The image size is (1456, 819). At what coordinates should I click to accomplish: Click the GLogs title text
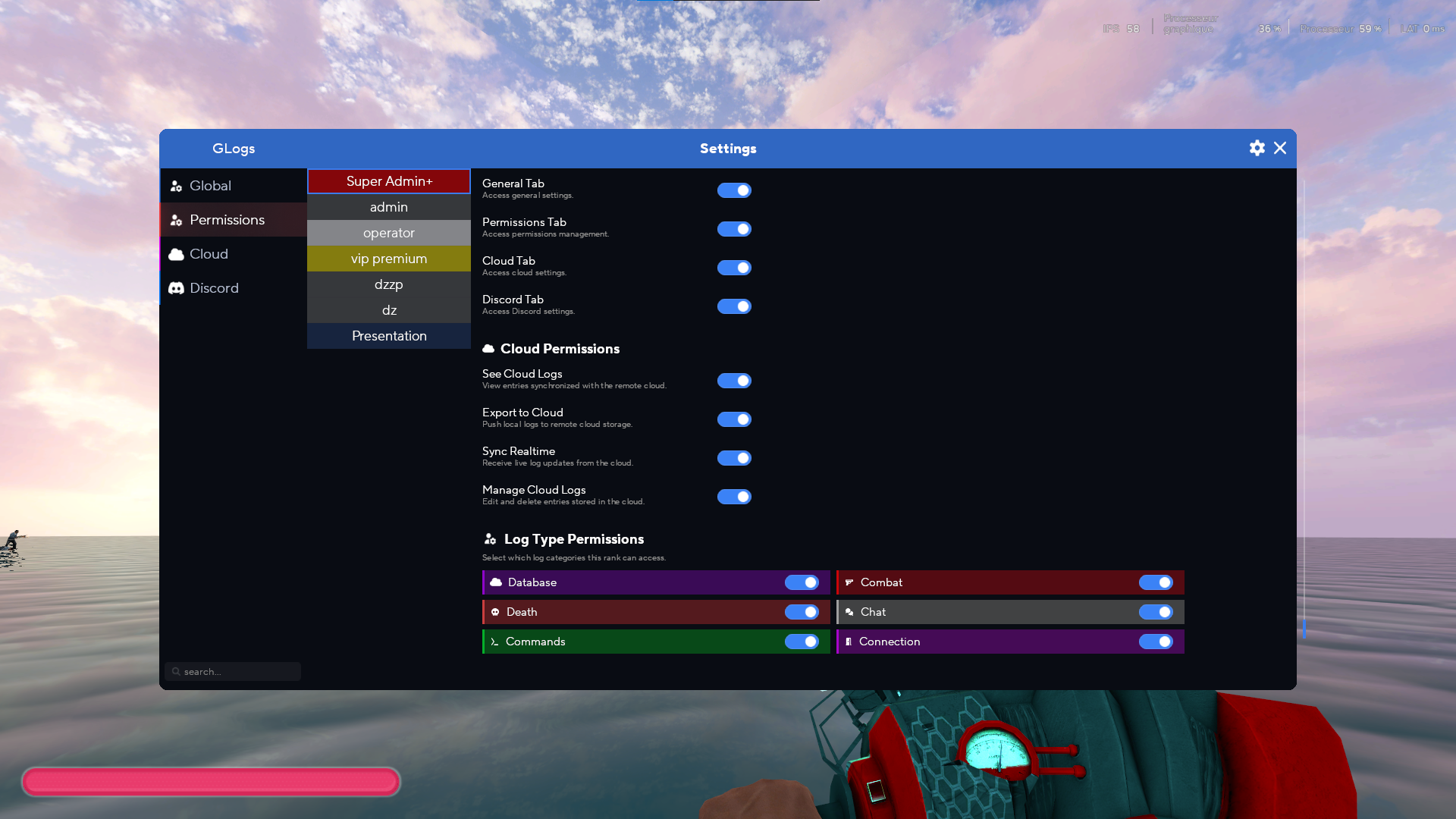[x=234, y=149]
